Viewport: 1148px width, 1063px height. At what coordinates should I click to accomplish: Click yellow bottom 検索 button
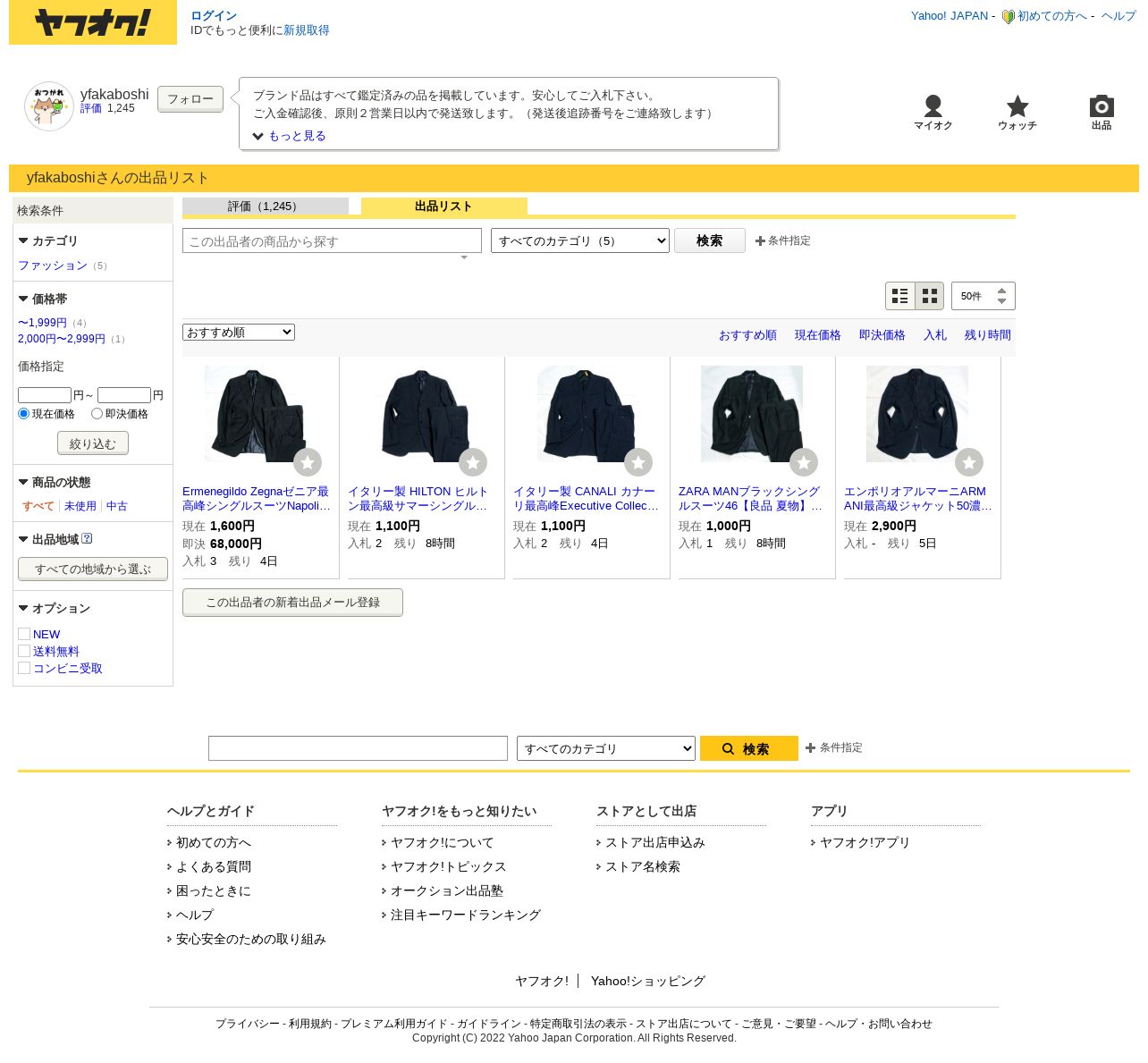pos(749,748)
